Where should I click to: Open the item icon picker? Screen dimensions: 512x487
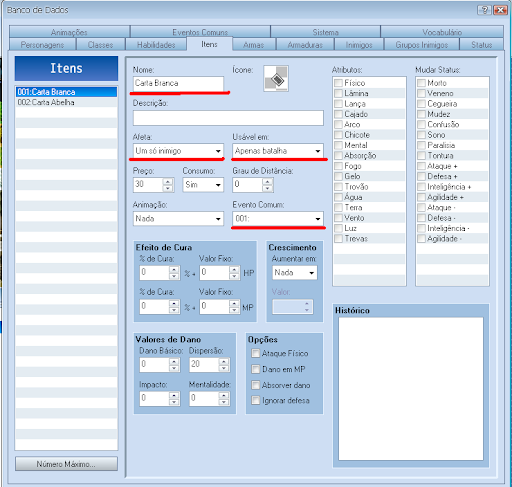(x=276, y=79)
